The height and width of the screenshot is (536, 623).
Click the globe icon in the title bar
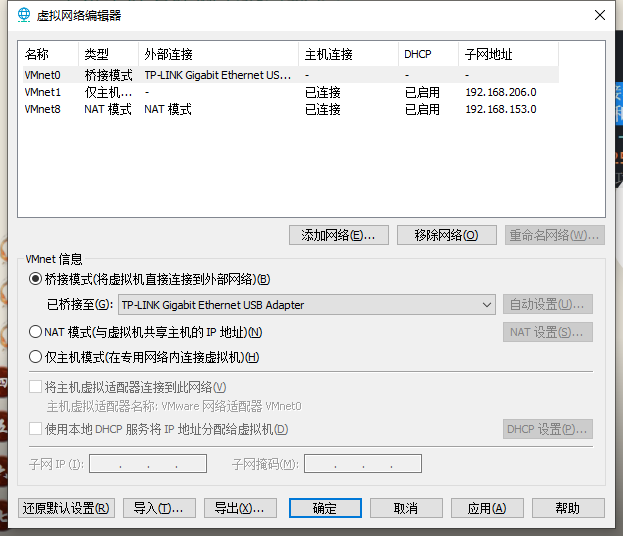(x=24, y=15)
